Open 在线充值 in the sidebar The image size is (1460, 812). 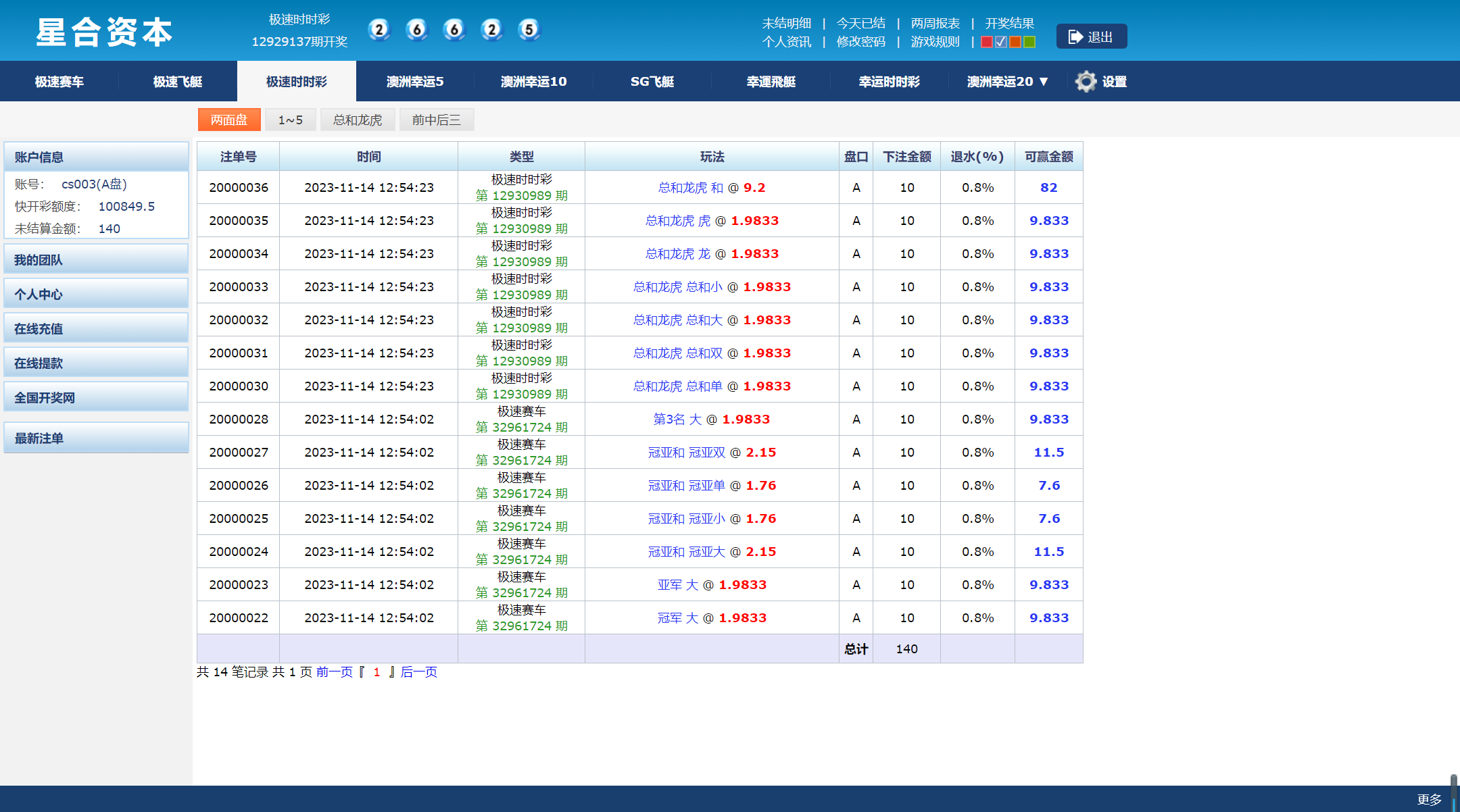(96, 328)
